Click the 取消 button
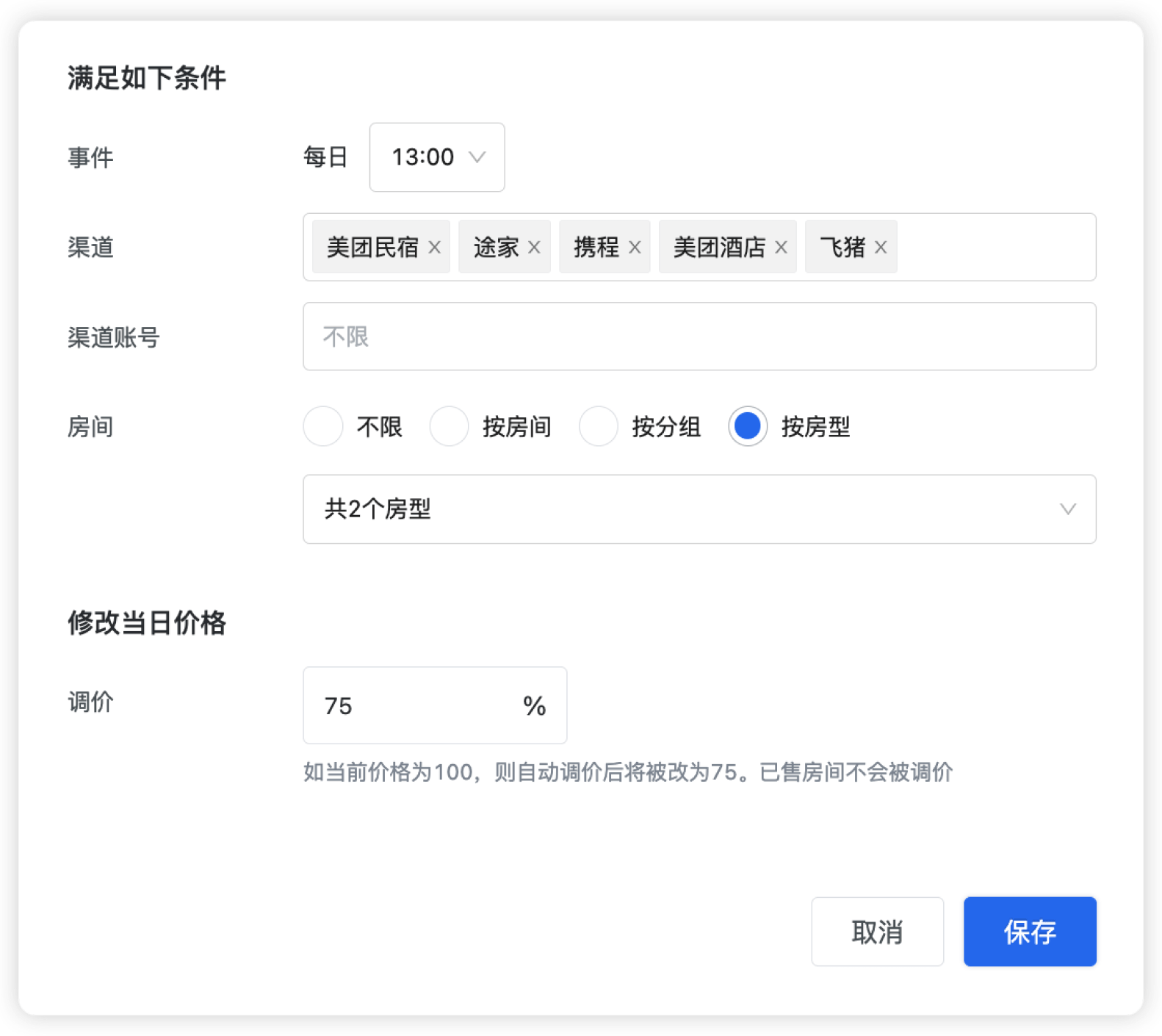 click(878, 932)
